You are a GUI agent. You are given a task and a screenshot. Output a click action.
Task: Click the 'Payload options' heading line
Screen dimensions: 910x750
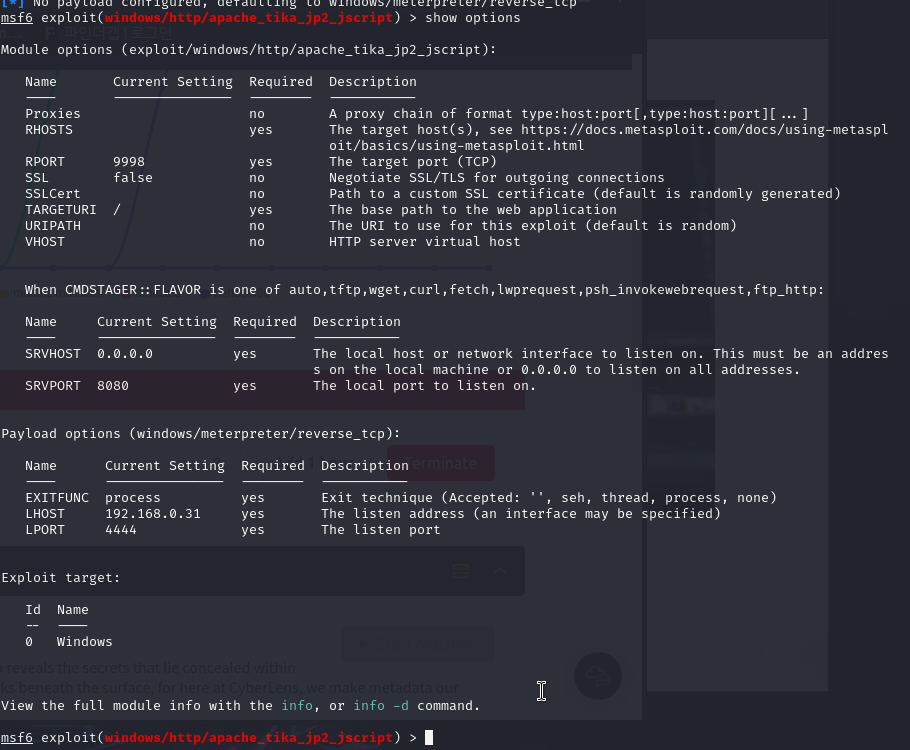point(200,434)
